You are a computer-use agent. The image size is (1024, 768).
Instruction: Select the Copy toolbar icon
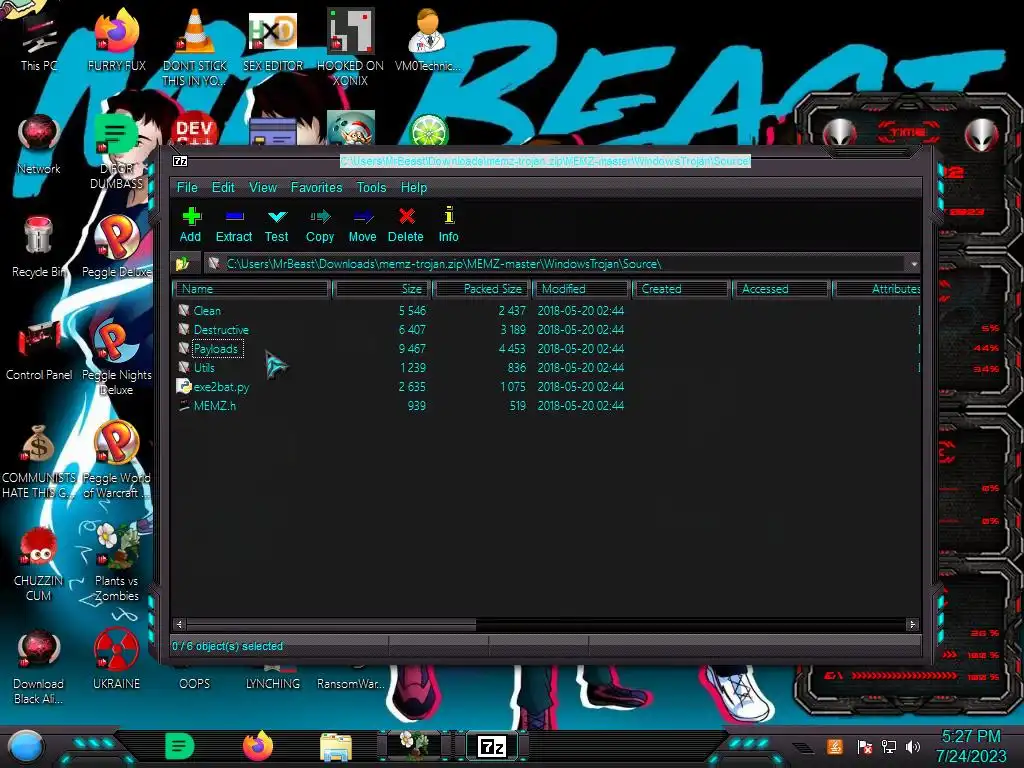320,225
